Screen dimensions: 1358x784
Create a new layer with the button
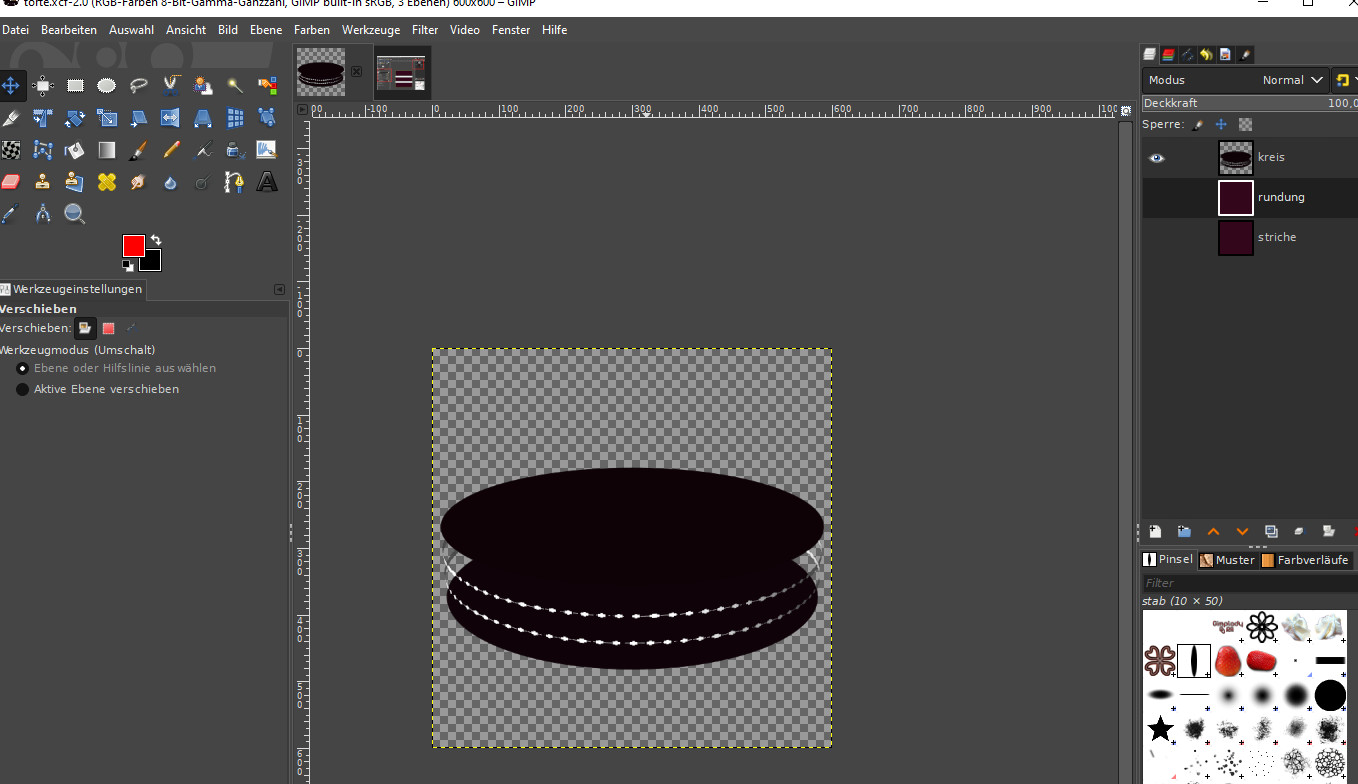pos(1155,532)
